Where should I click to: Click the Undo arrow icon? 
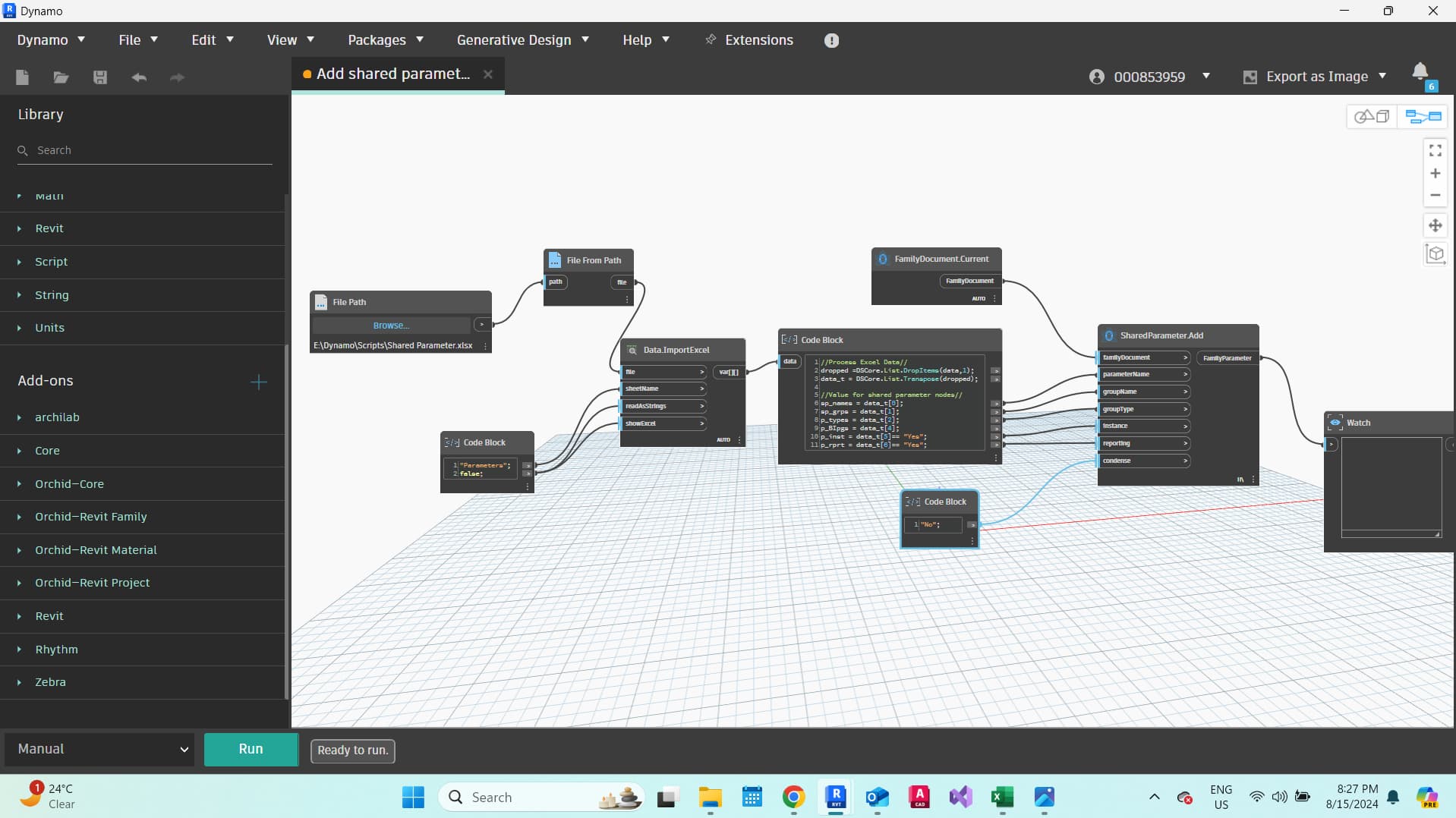[139, 77]
